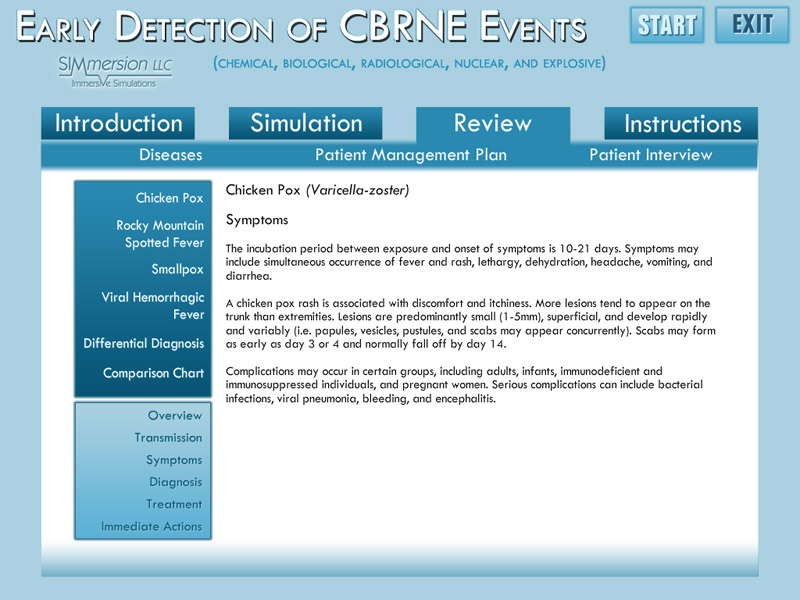The height and width of the screenshot is (600, 800).
Task: Click the paragraph beginning 'A chicken pox rash'
Action: (470, 323)
